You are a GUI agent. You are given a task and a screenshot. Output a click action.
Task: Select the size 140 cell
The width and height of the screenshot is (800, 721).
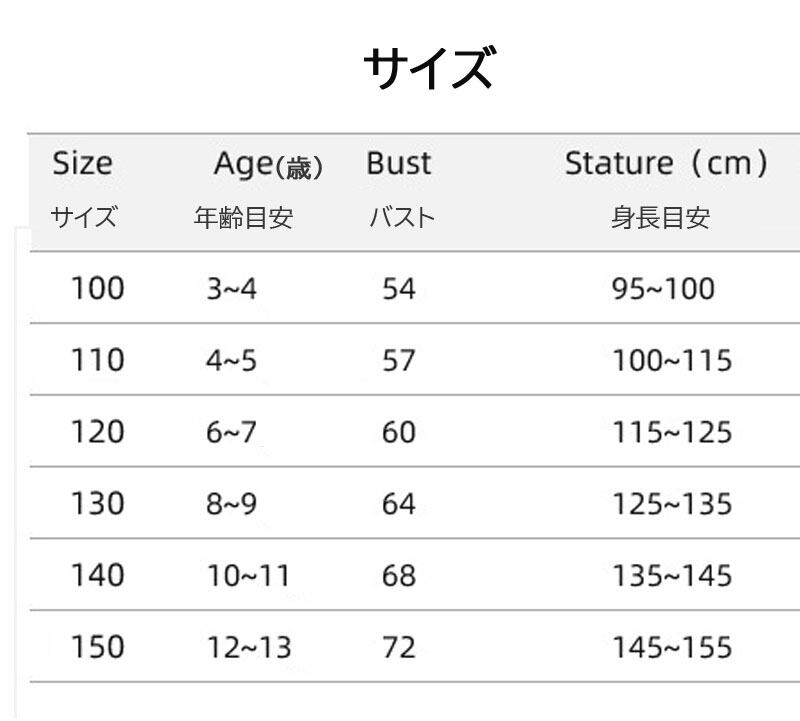pyautogui.click(x=97, y=575)
